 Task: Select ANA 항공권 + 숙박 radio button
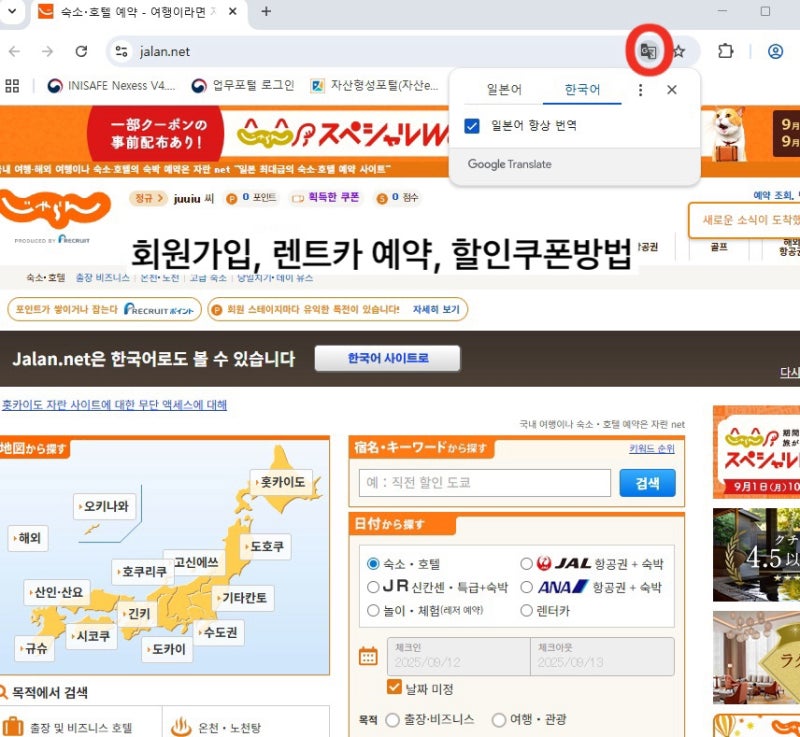click(526, 587)
